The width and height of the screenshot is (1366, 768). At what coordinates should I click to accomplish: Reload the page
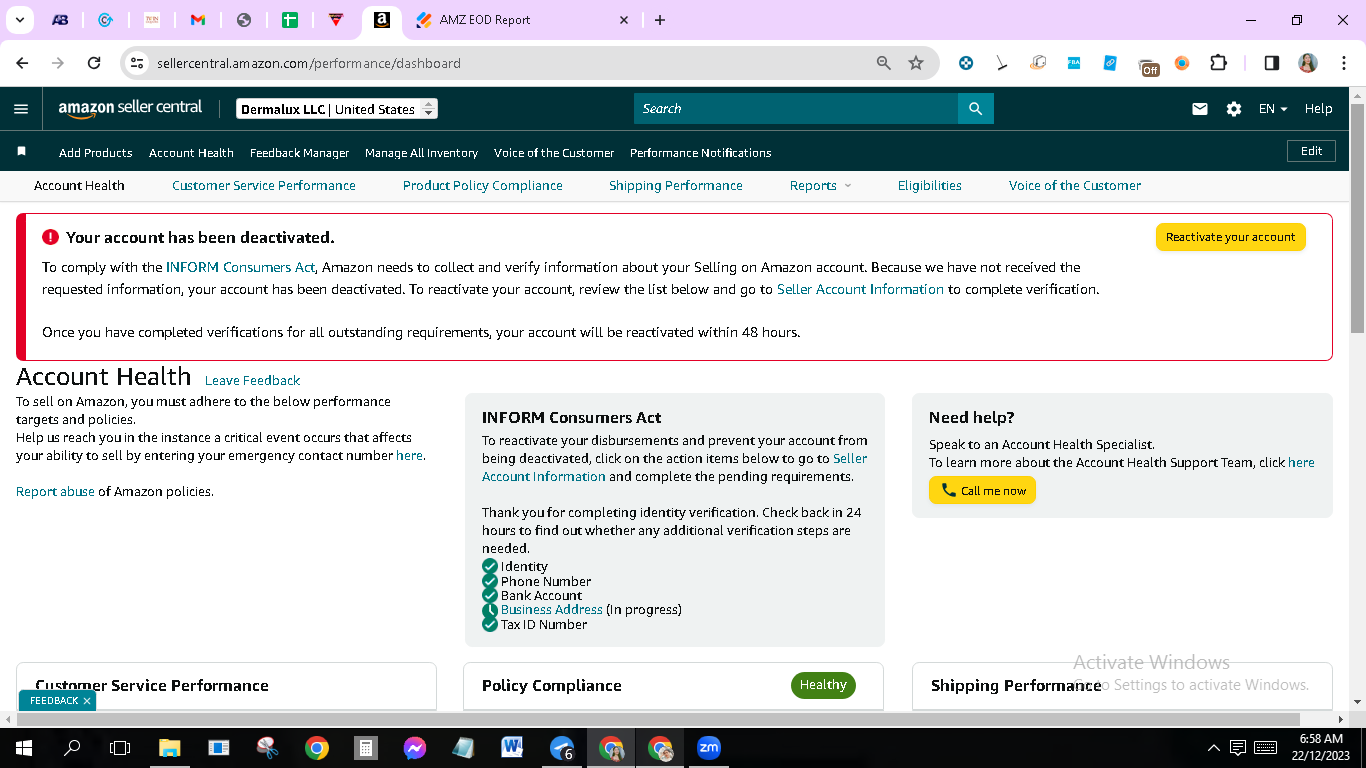pyautogui.click(x=94, y=63)
